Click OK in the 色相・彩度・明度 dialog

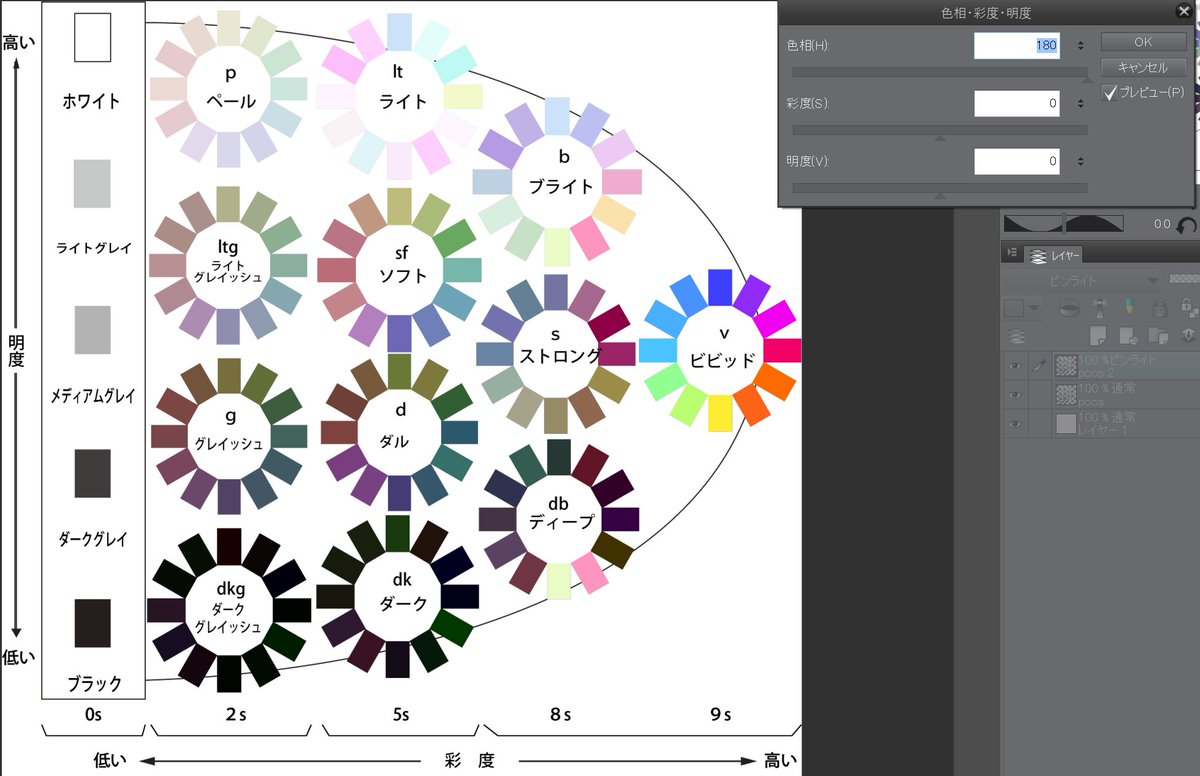click(1144, 42)
